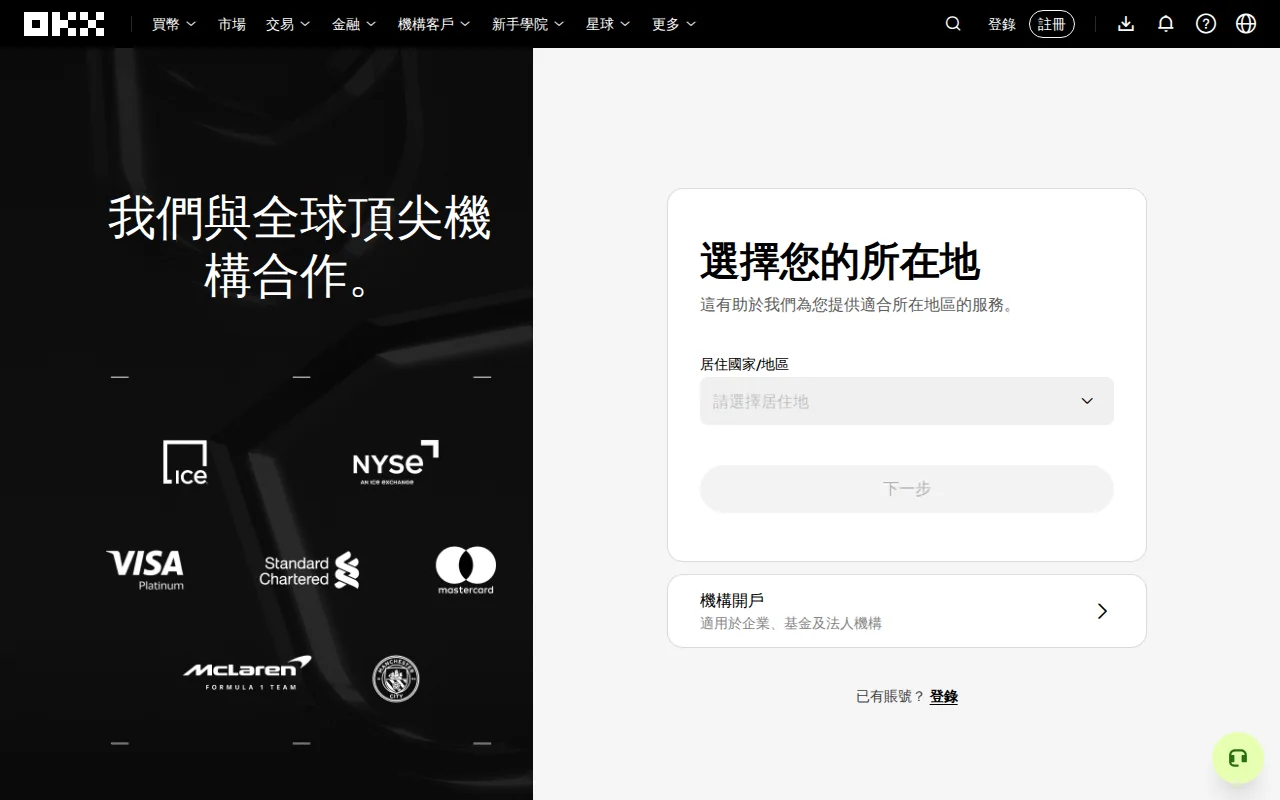The image size is (1280, 800).
Task: Click the NYSE partner logo
Action: pos(396,462)
